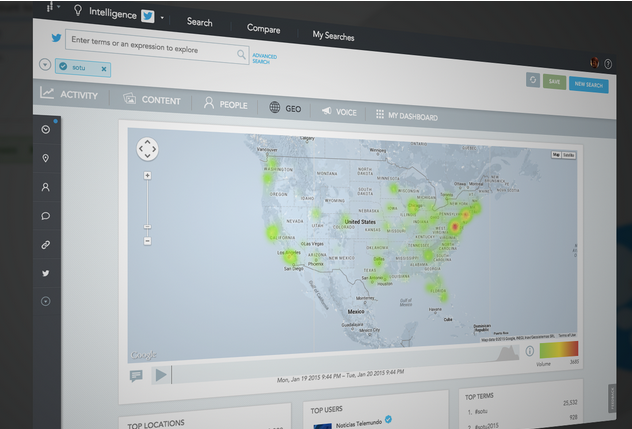
Task: Click the red hotspot near Washington DC
Action: pos(455,227)
